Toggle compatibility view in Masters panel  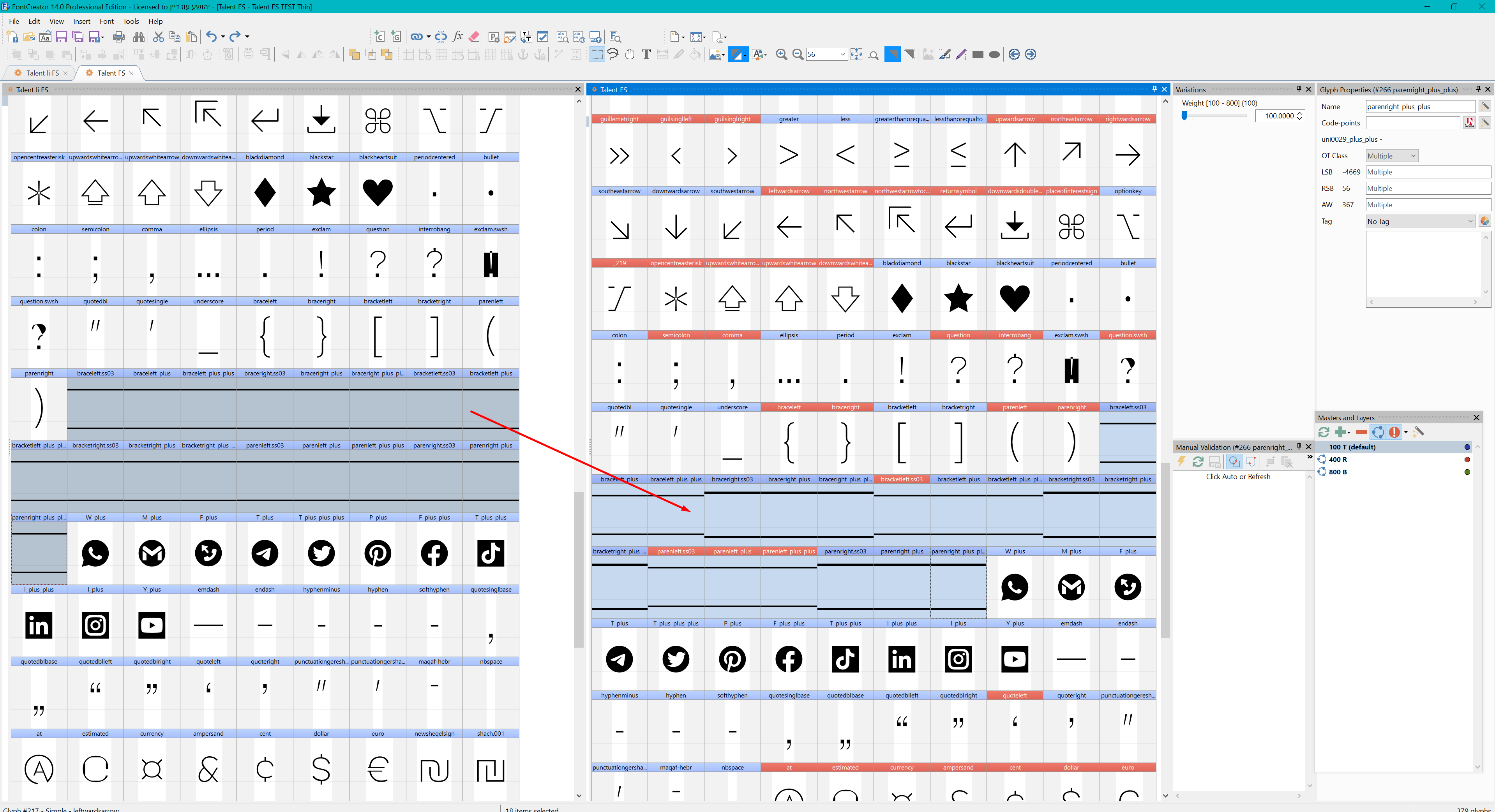(x=1378, y=432)
